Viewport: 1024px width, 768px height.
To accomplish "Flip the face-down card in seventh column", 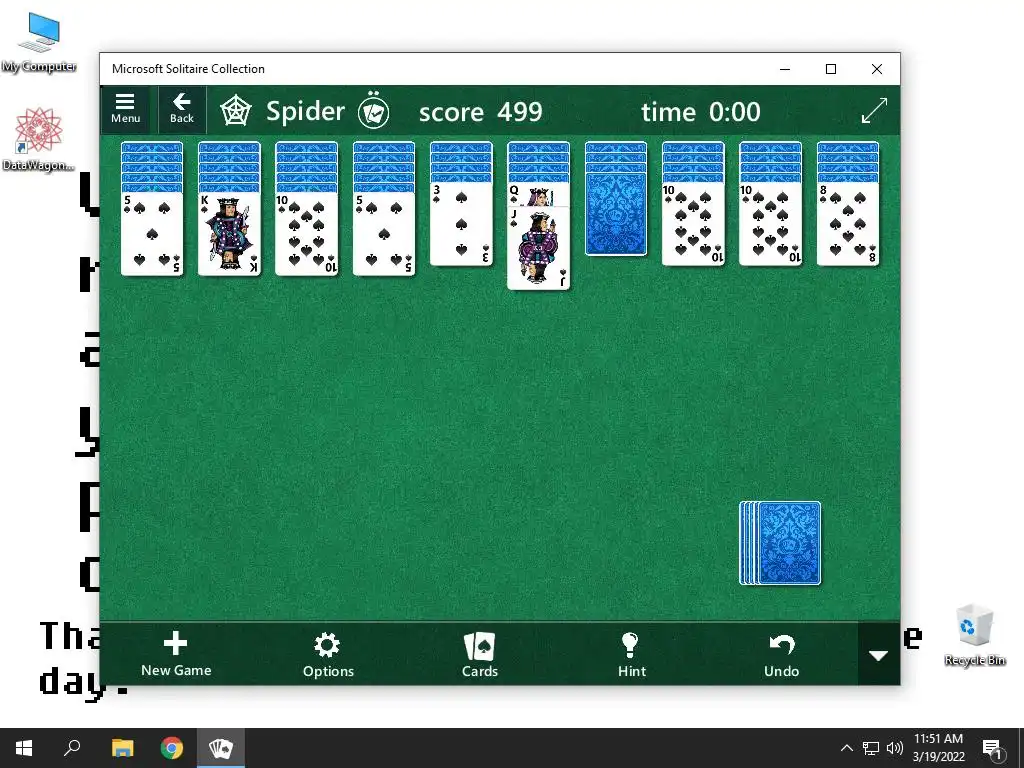I will (616, 214).
